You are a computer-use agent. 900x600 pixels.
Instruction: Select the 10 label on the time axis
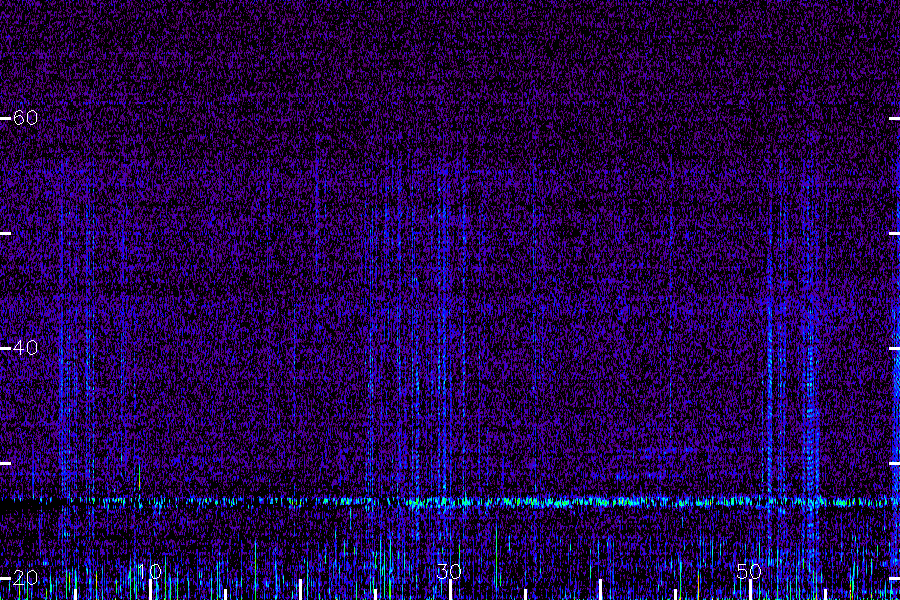(x=150, y=571)
